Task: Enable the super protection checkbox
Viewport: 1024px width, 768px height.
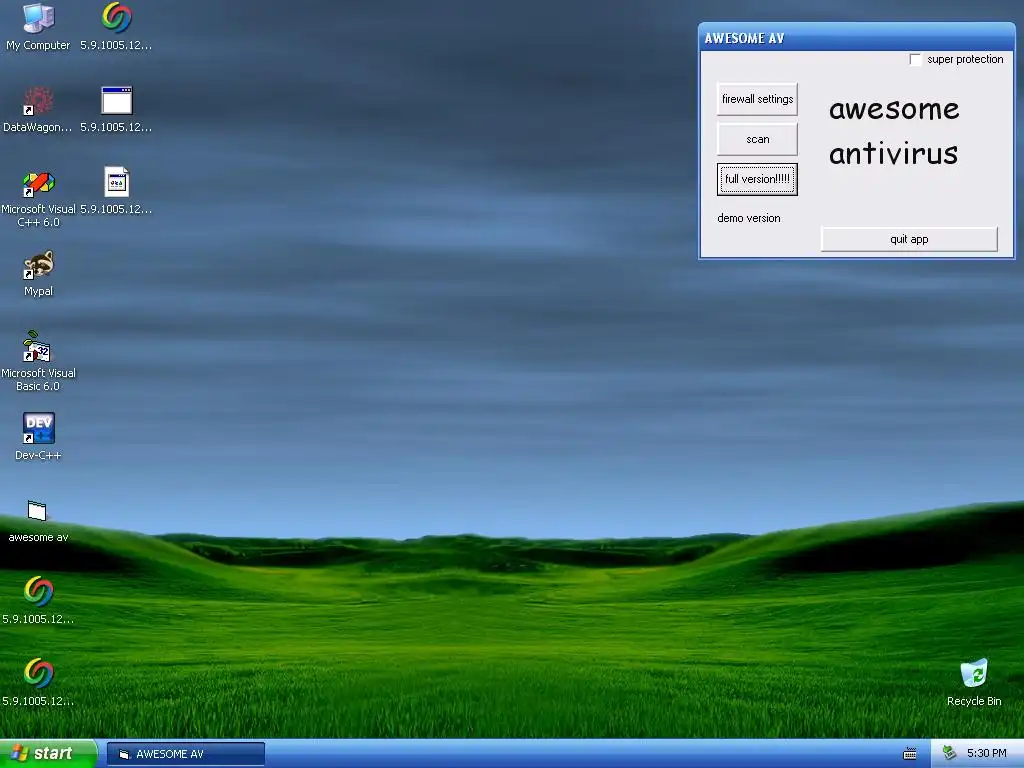Action: tap(916, 59)
